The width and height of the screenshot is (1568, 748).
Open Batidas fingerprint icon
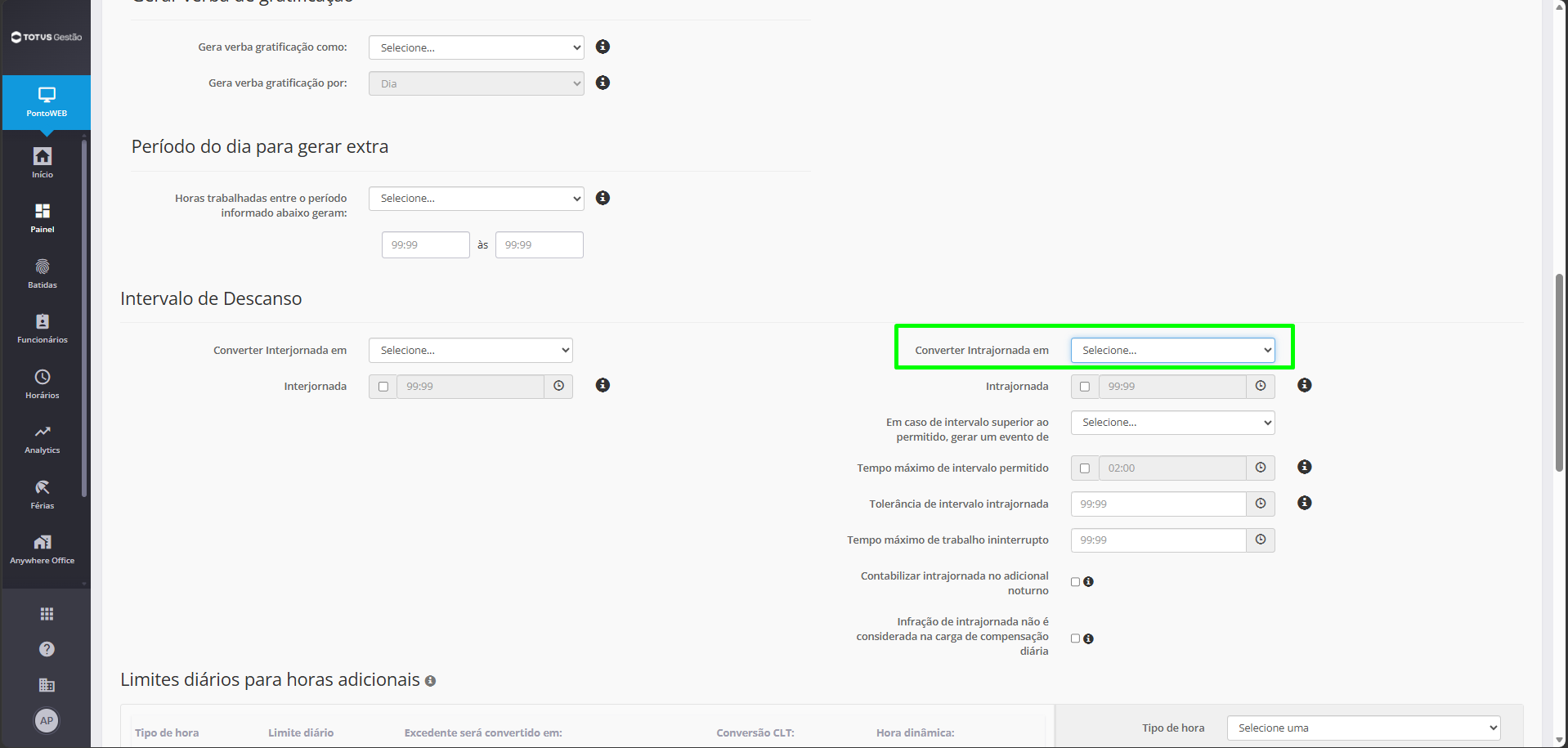click(43, 267)
